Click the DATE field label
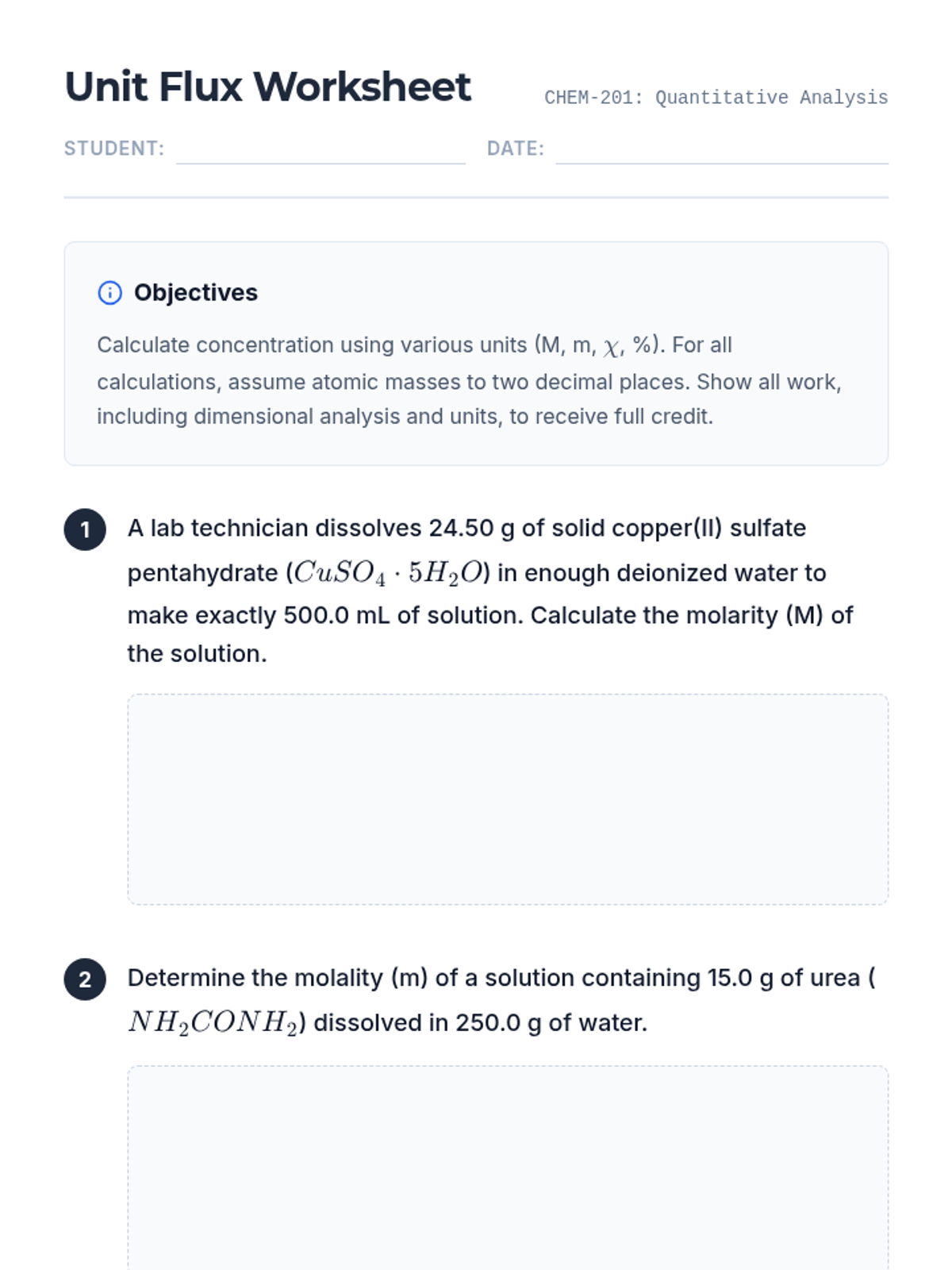The width and height of the screenshot is (952, 1270). [515, 148]
